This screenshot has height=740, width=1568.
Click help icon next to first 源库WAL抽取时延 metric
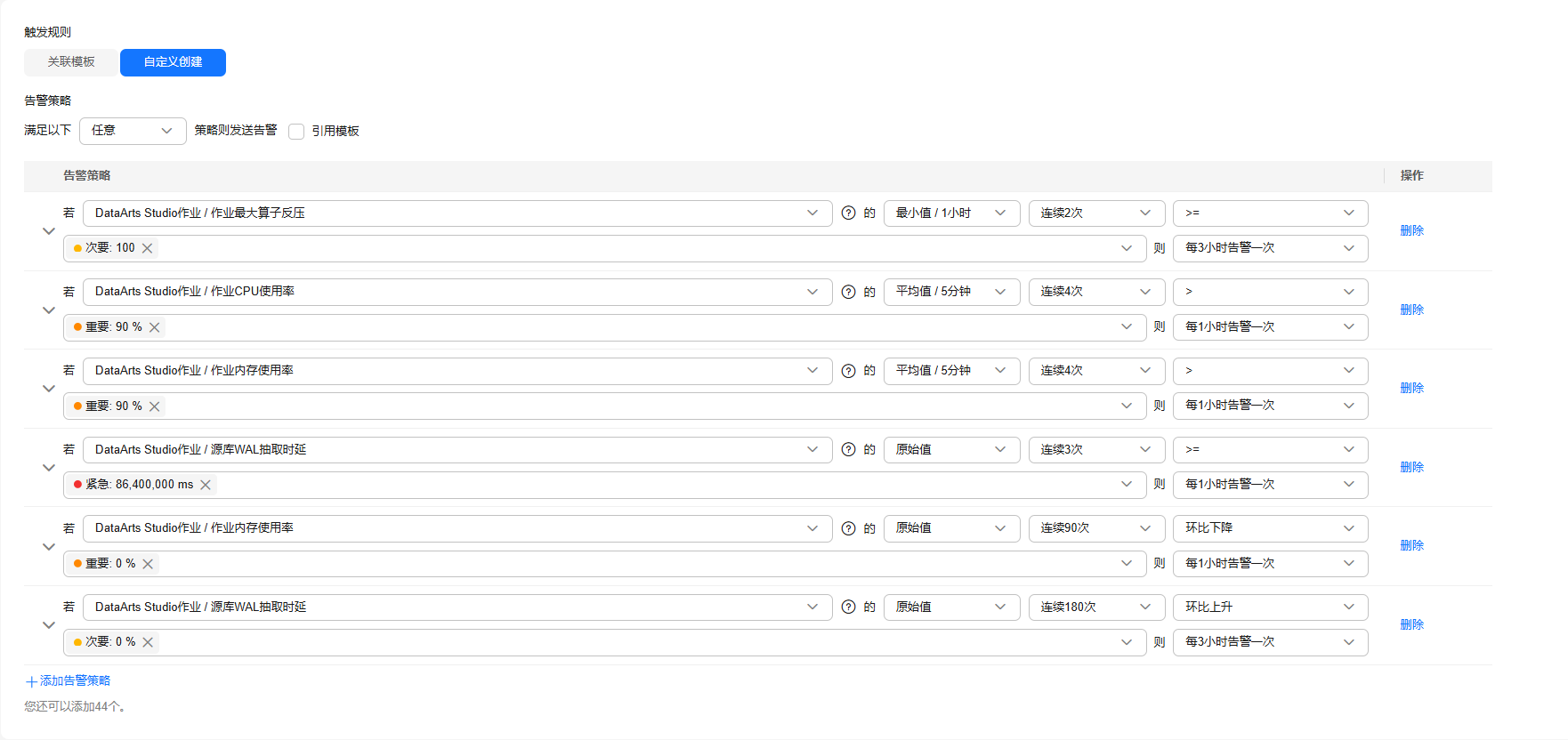[x=848, y=450]
